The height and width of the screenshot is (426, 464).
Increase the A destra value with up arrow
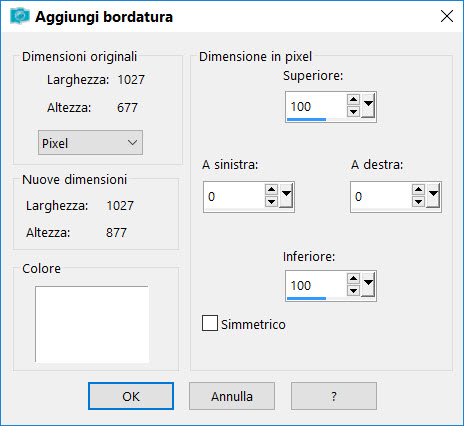pos(418,190)
